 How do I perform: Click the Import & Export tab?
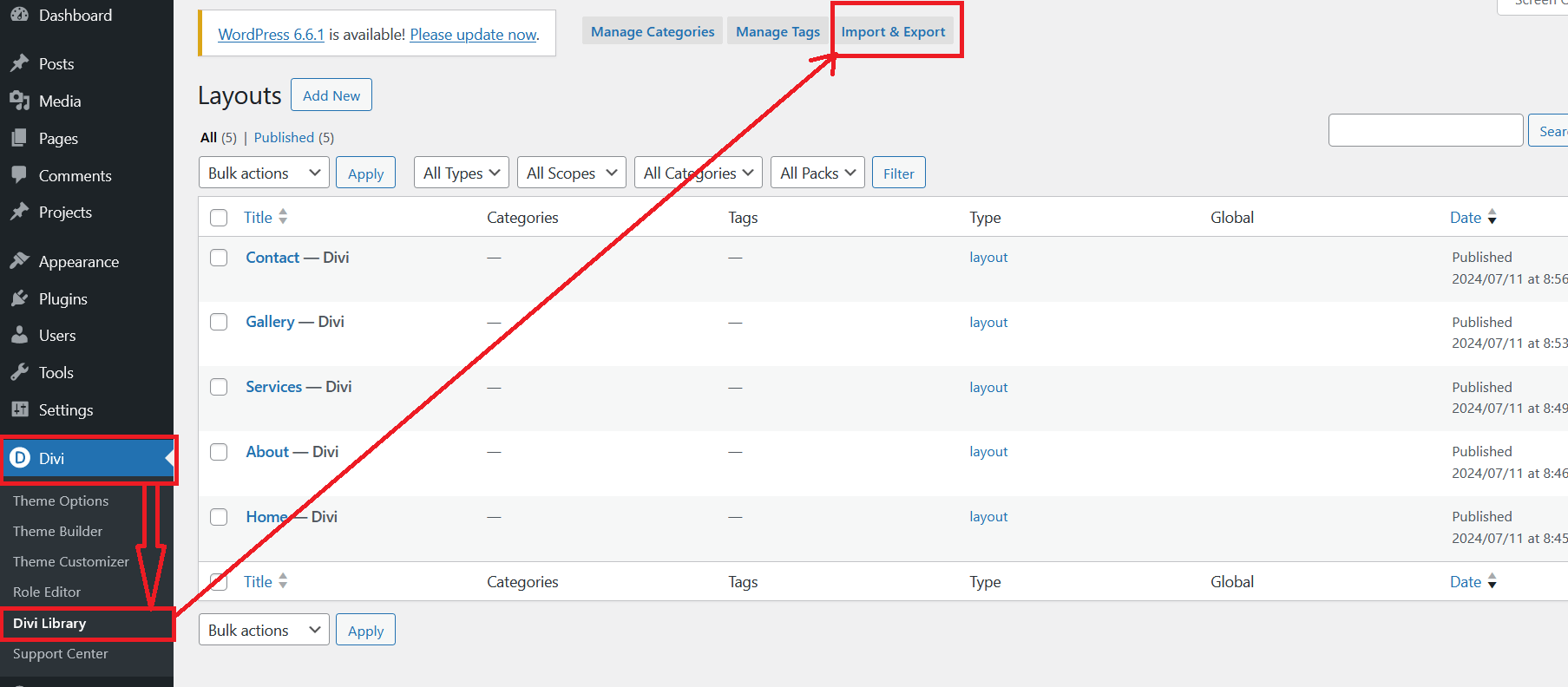tap(893, 31)
